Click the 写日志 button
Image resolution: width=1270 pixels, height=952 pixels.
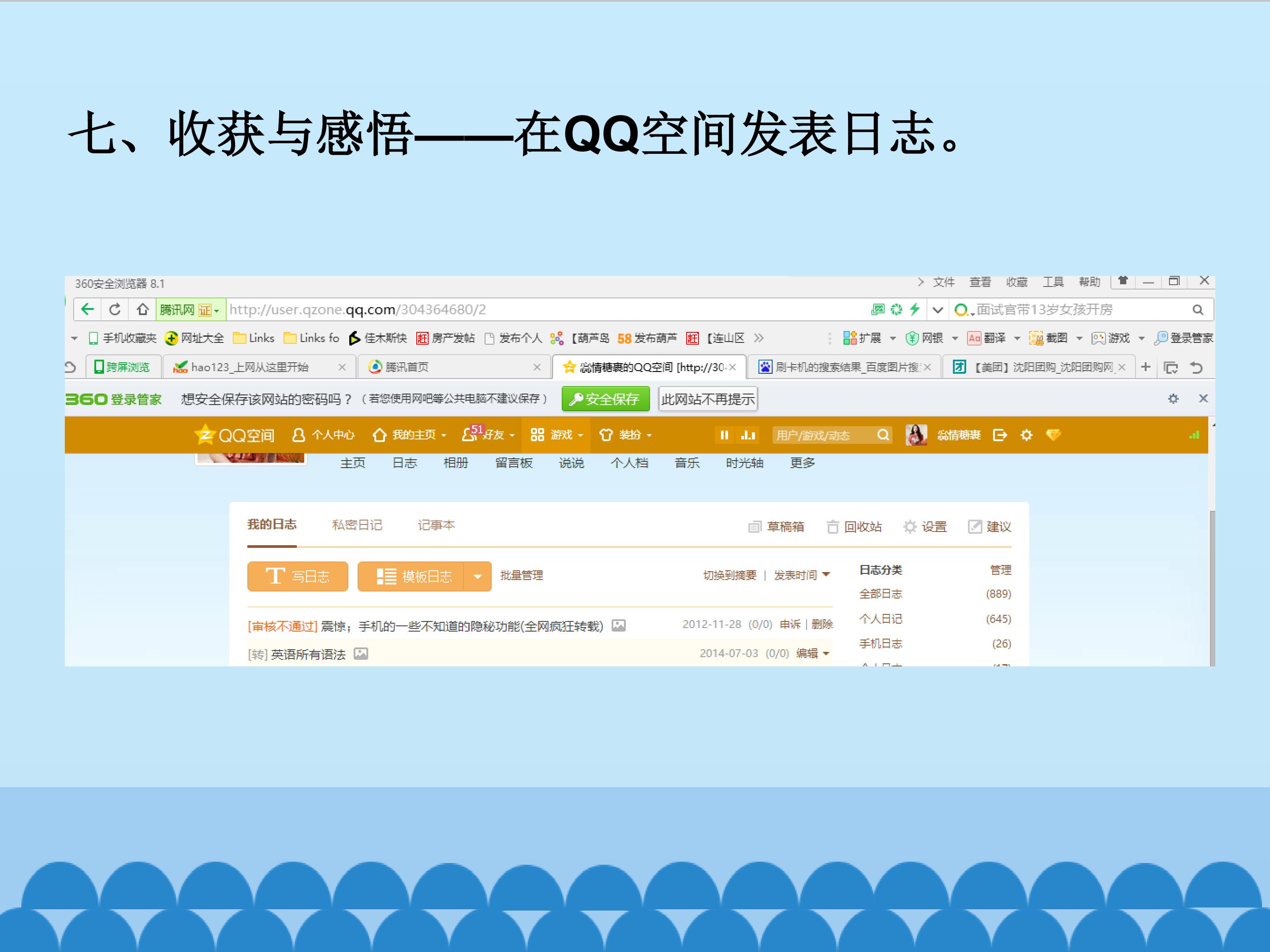point(297,576)
